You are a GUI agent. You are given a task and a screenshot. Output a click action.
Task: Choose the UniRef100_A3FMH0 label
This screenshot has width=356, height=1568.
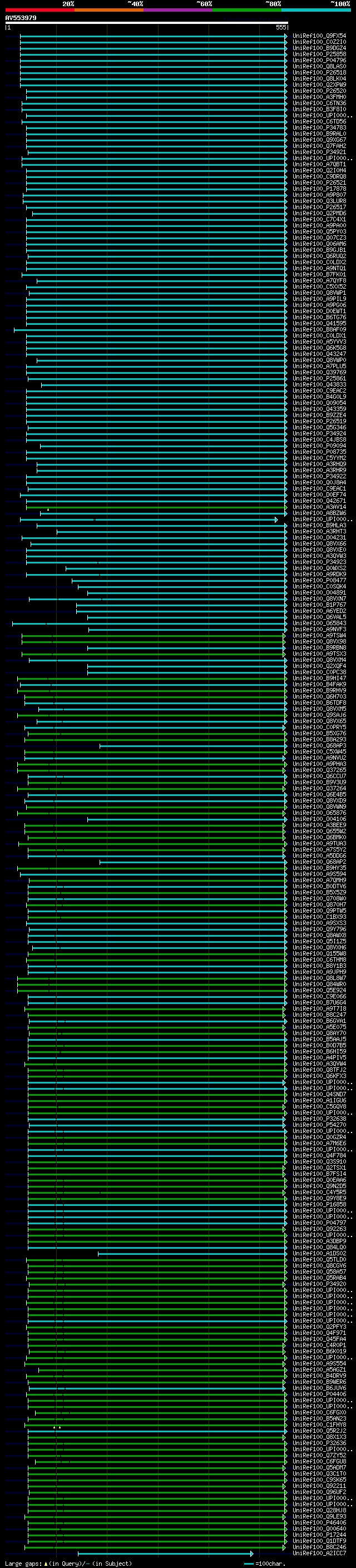(319, 97)
